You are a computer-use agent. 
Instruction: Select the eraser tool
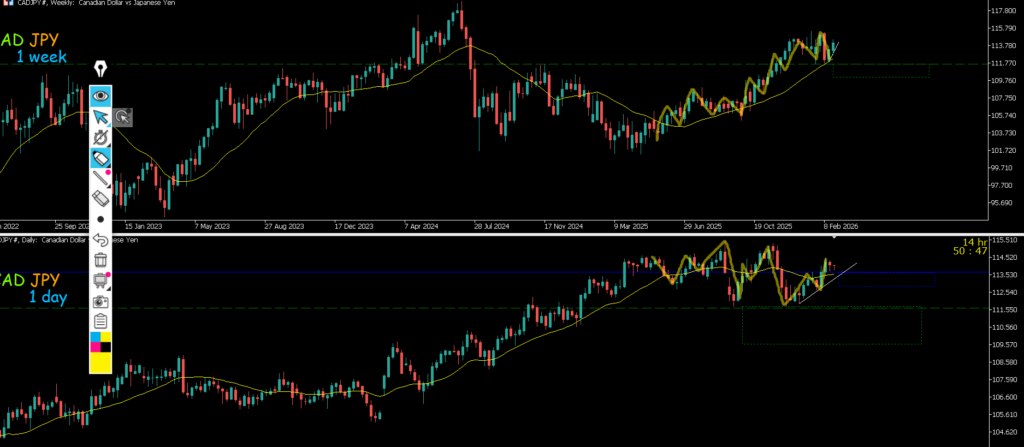pyautogui.click(x=101, y=198)
